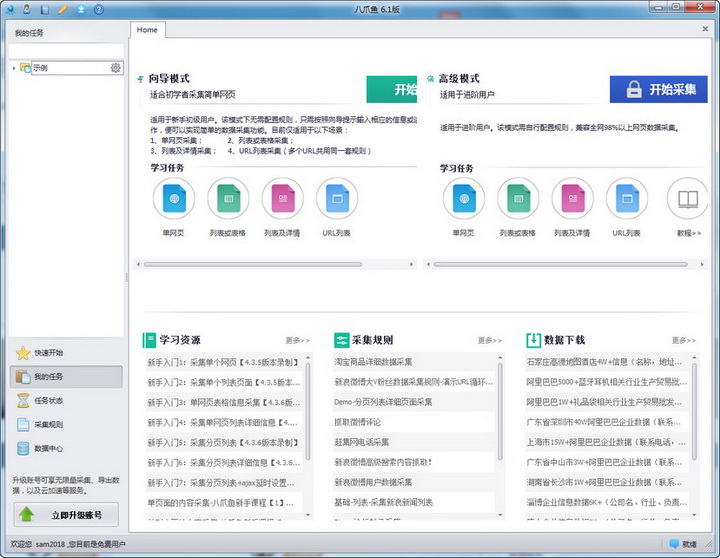Click the right scroll arrow of 高级模式 panel
720x558 pixels.
702,265
